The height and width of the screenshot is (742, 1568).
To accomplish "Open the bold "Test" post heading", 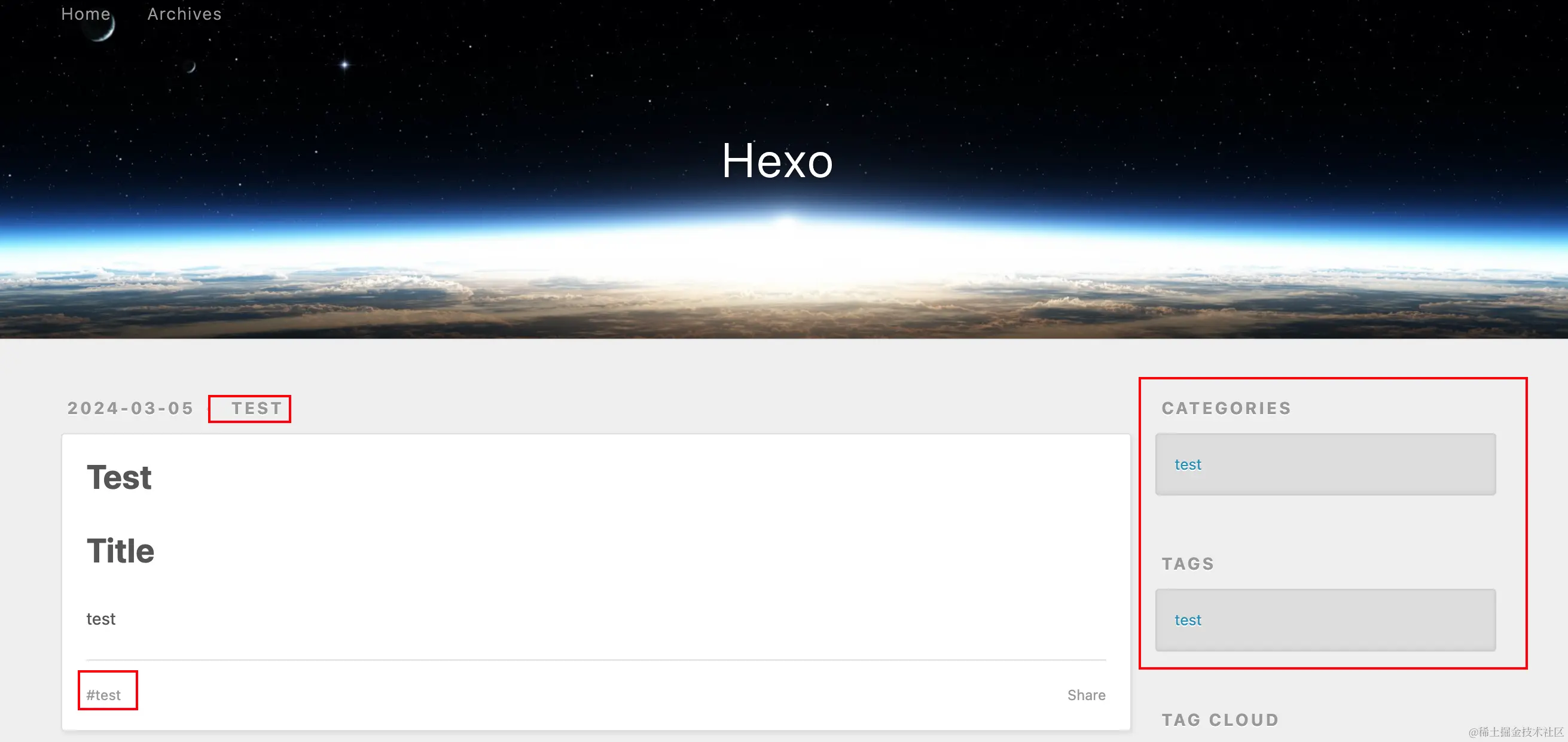I will click(x=118, y=477).
